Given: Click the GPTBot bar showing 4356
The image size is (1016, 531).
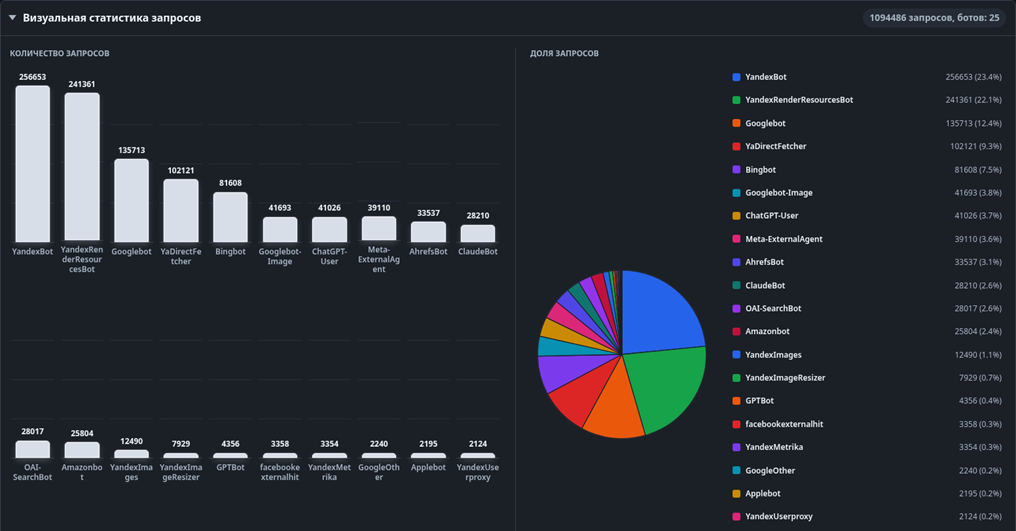Looking at the screenshot, I should click(x=231, y=456).
